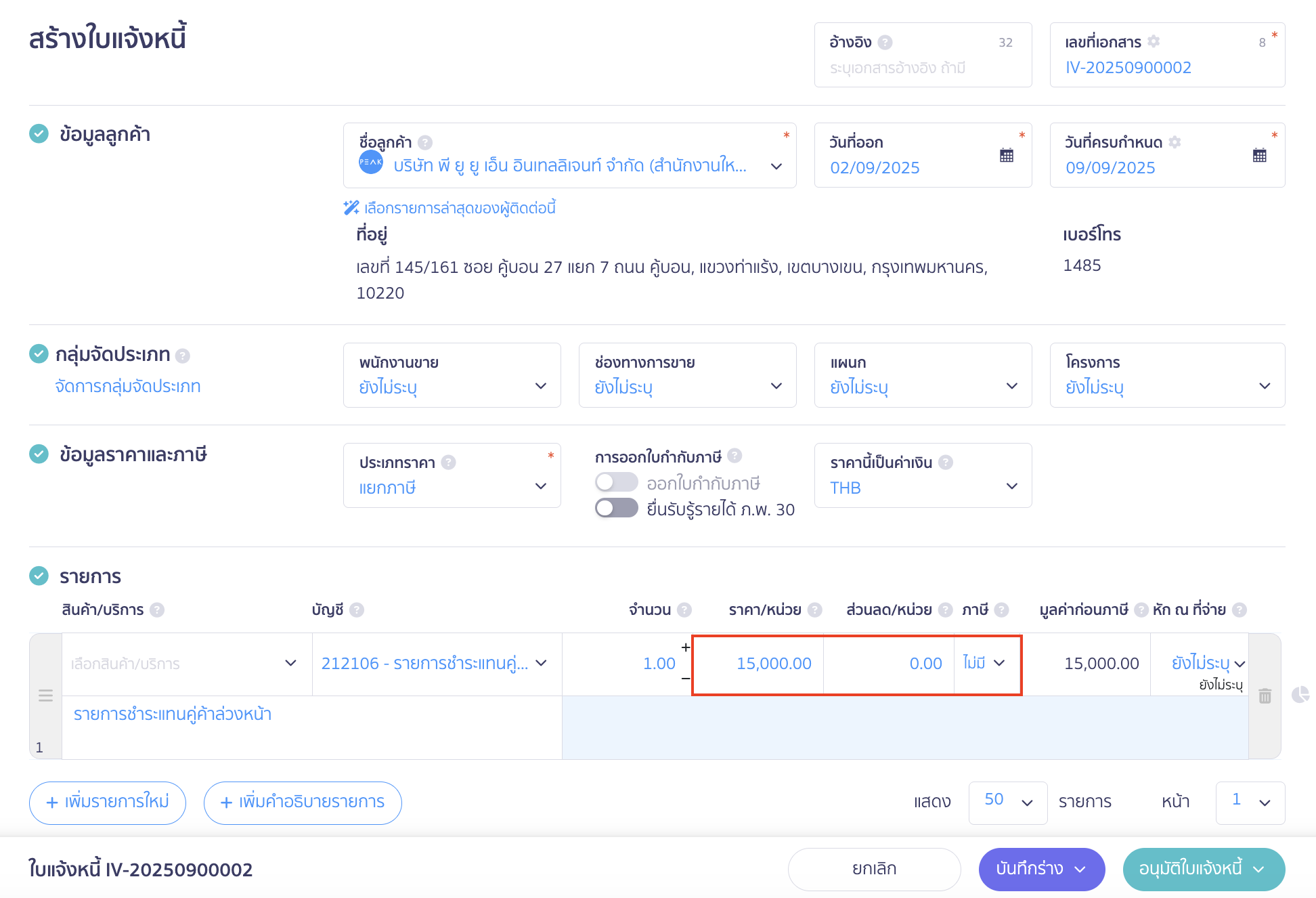This screenshot has height=898, width=1316.
Task: Delete line item 1 with the trash icon
Action: point(1265,695)
